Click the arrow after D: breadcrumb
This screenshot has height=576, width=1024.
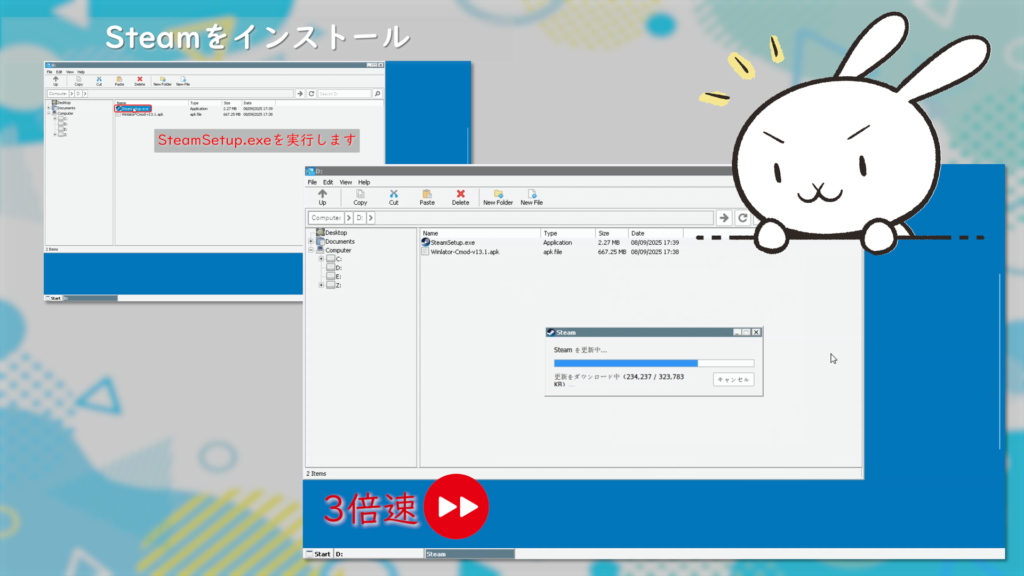(370, 218)
